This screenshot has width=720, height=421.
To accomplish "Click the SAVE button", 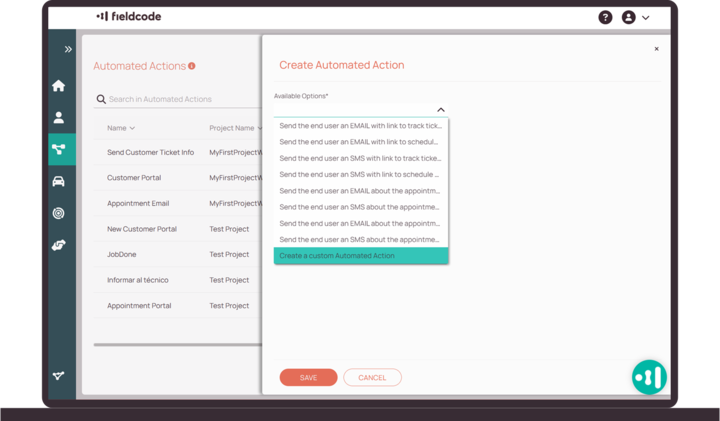I will click(308, 378).
